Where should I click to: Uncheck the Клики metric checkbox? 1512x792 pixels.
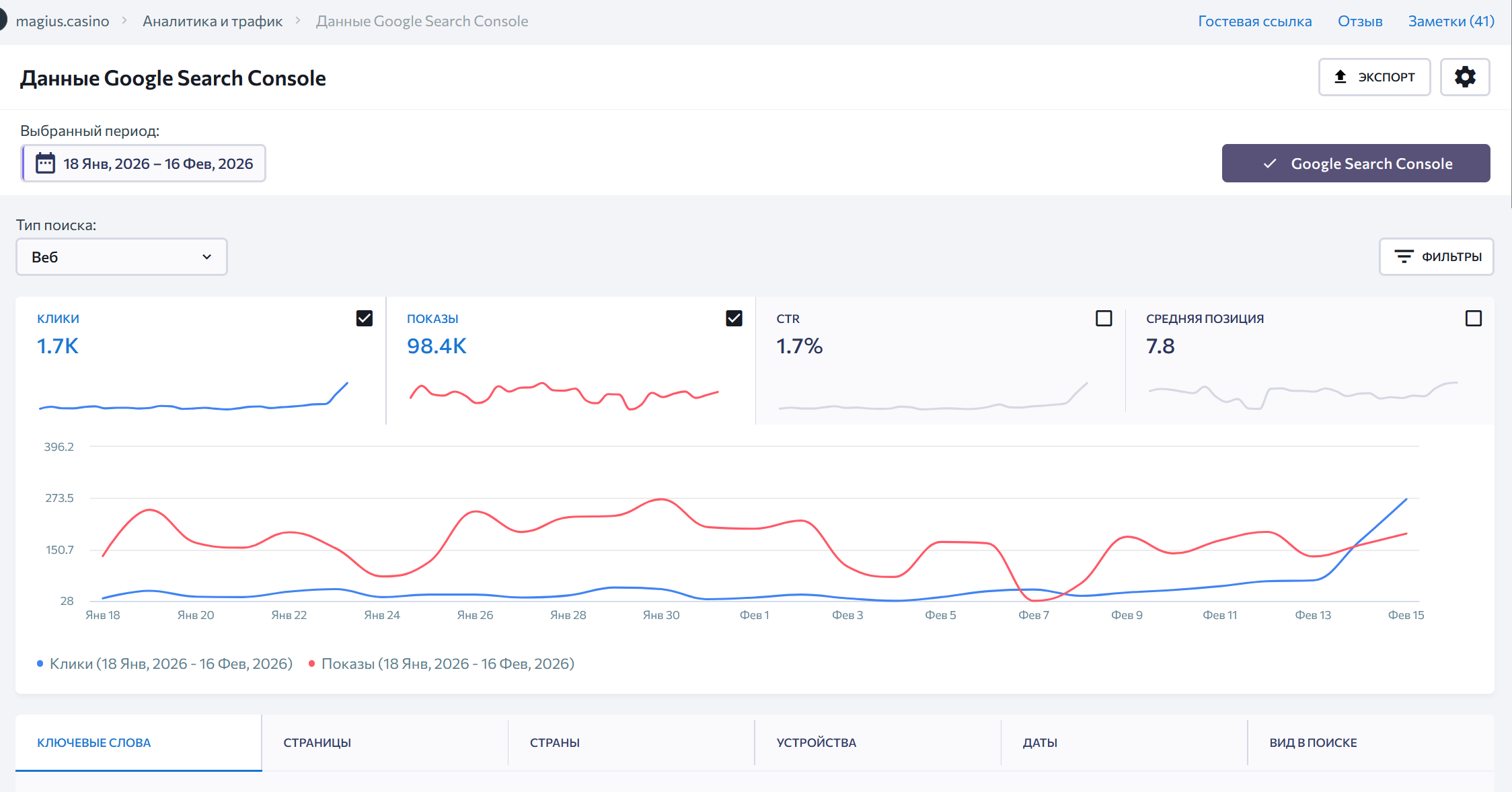click(x=364, y=318)
